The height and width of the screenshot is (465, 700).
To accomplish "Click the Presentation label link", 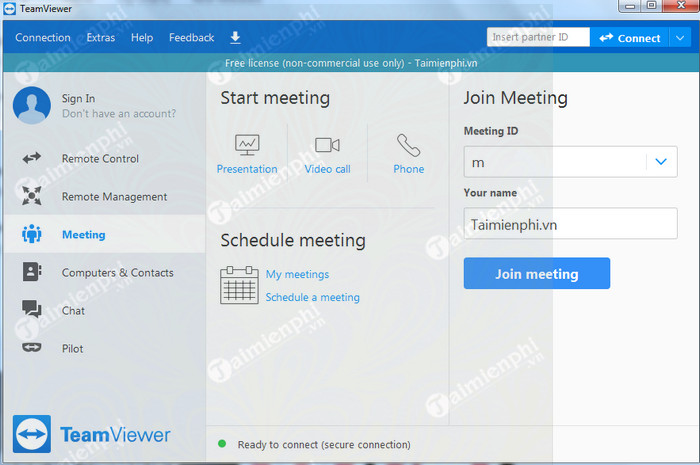I will coord(247,169).
